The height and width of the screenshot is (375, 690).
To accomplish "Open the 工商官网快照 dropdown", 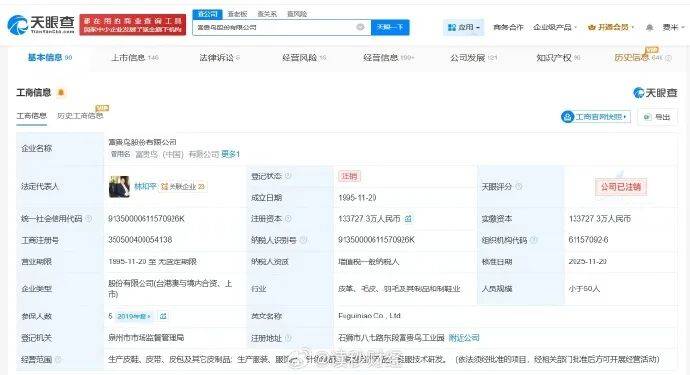I will coord(596,117).
